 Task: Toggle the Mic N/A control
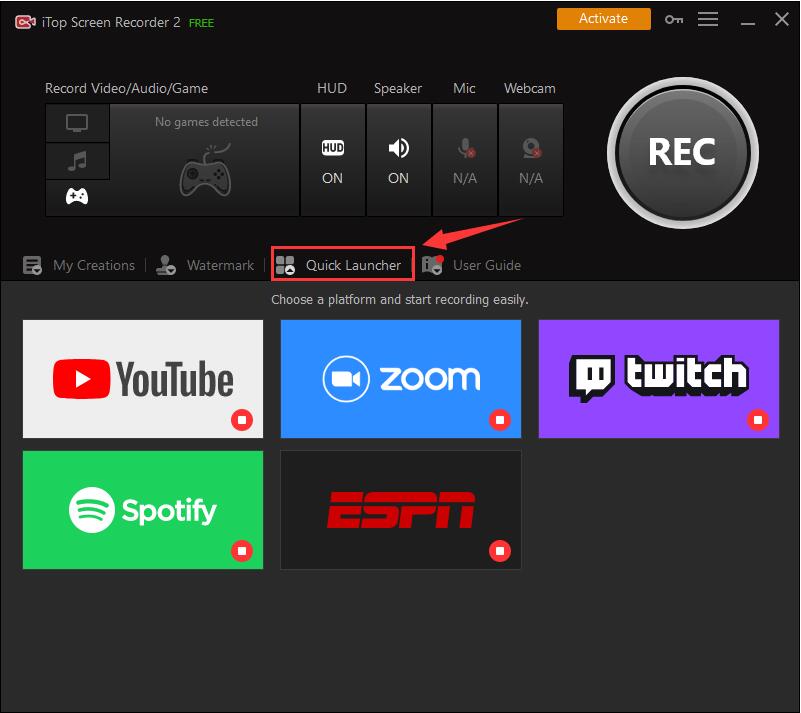[x=465, y=160]
